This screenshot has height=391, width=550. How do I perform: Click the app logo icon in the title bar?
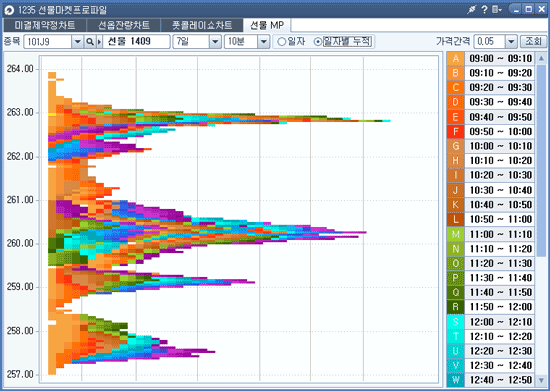(x=9, y=10)
